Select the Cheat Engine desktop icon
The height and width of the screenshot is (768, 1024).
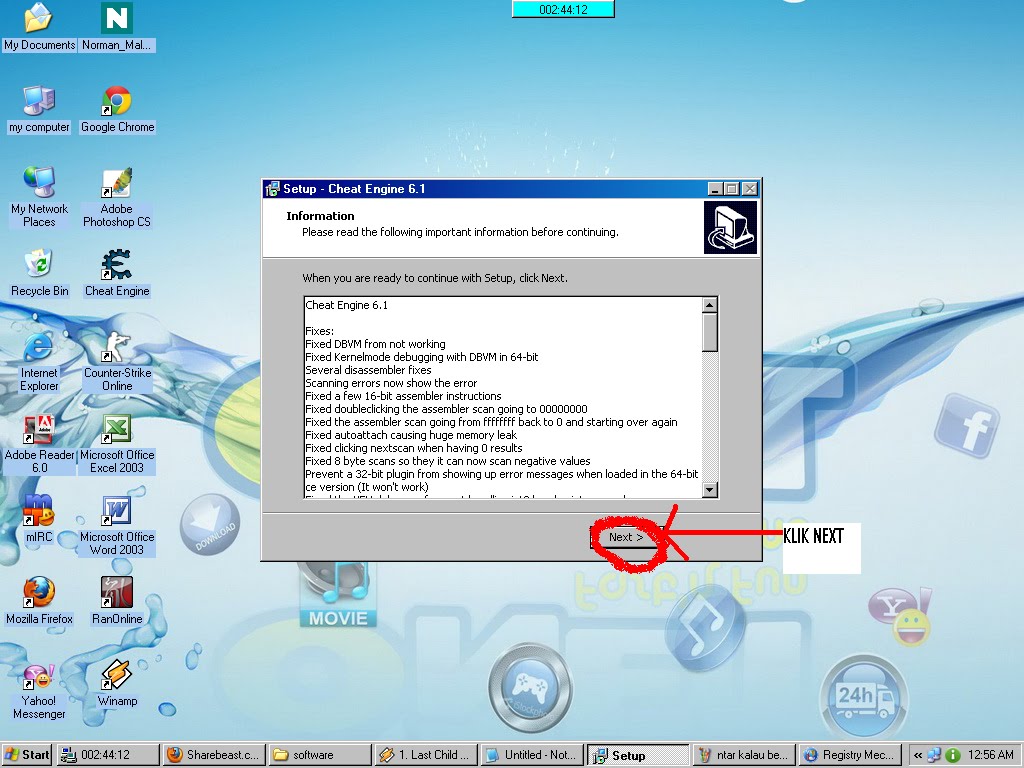point(117,274)
